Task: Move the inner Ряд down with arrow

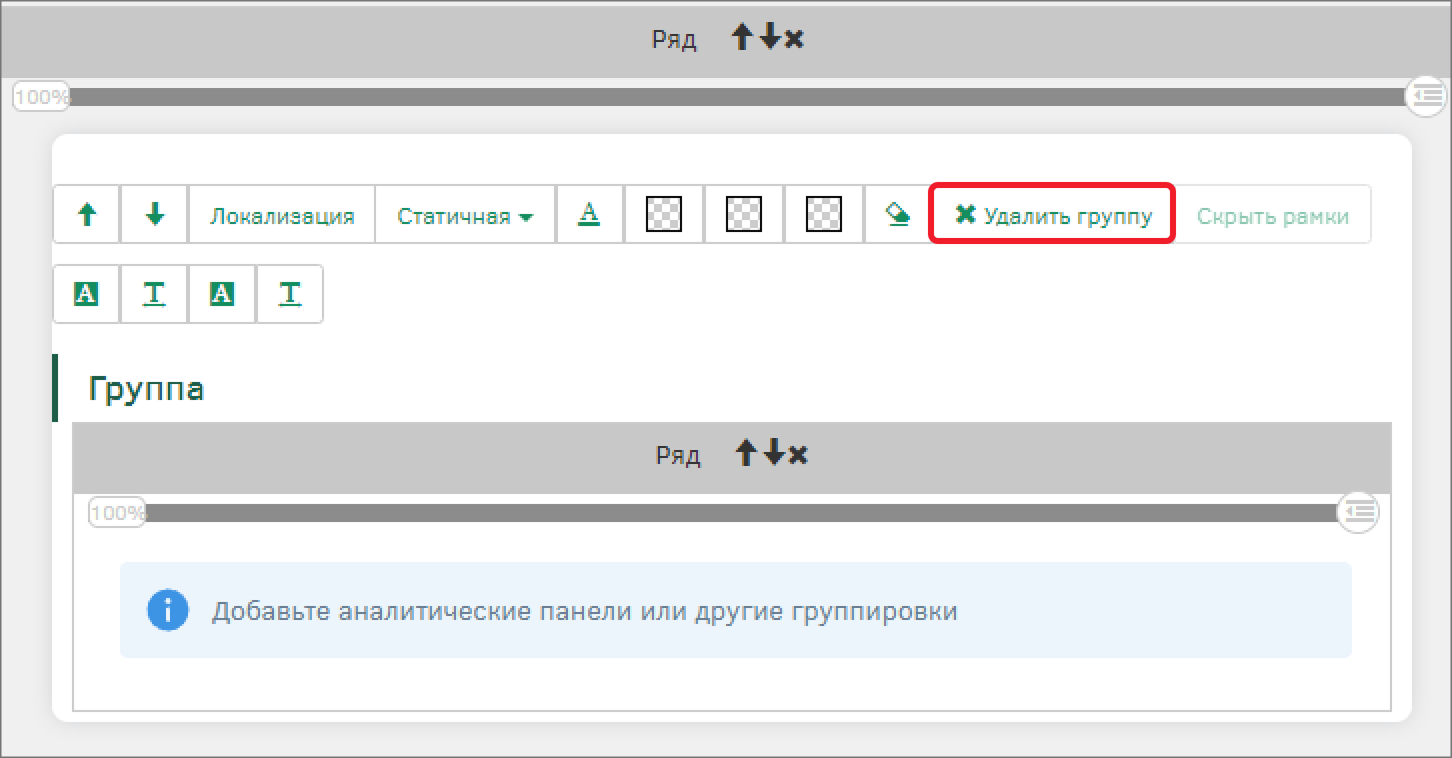Action: coord(773,454)
